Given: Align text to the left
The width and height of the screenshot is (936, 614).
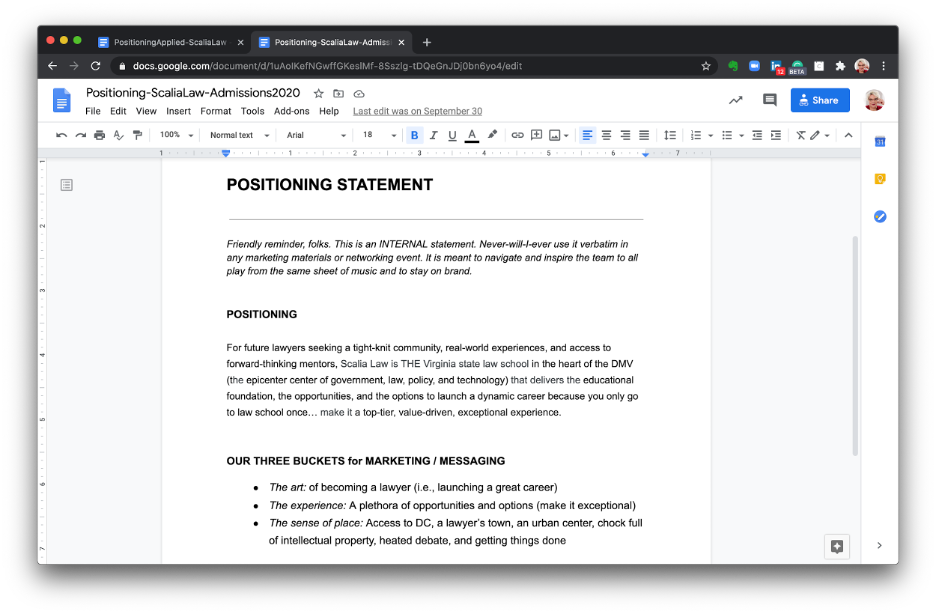Looking at the screenshot, I should coord(587,135).
